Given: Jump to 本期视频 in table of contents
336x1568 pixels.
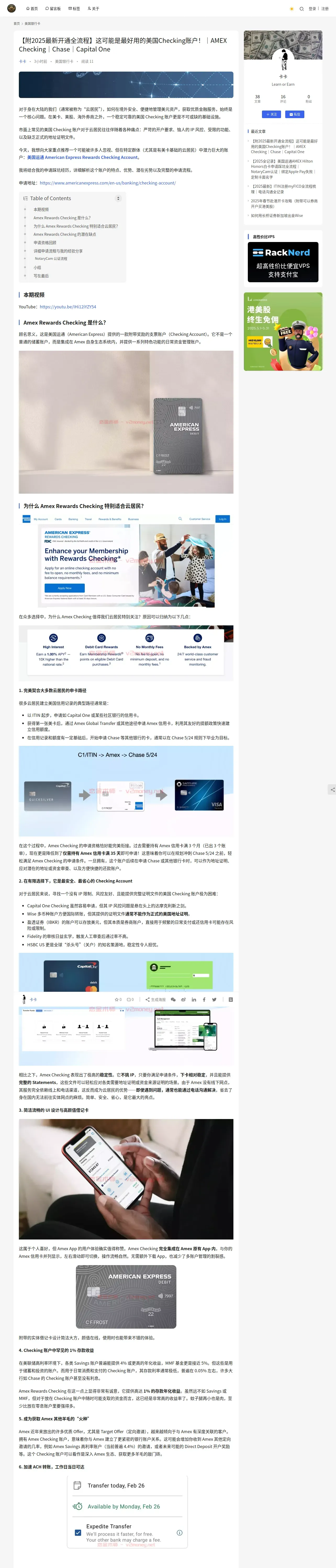Looking at the screenshot, I should 41,209.
